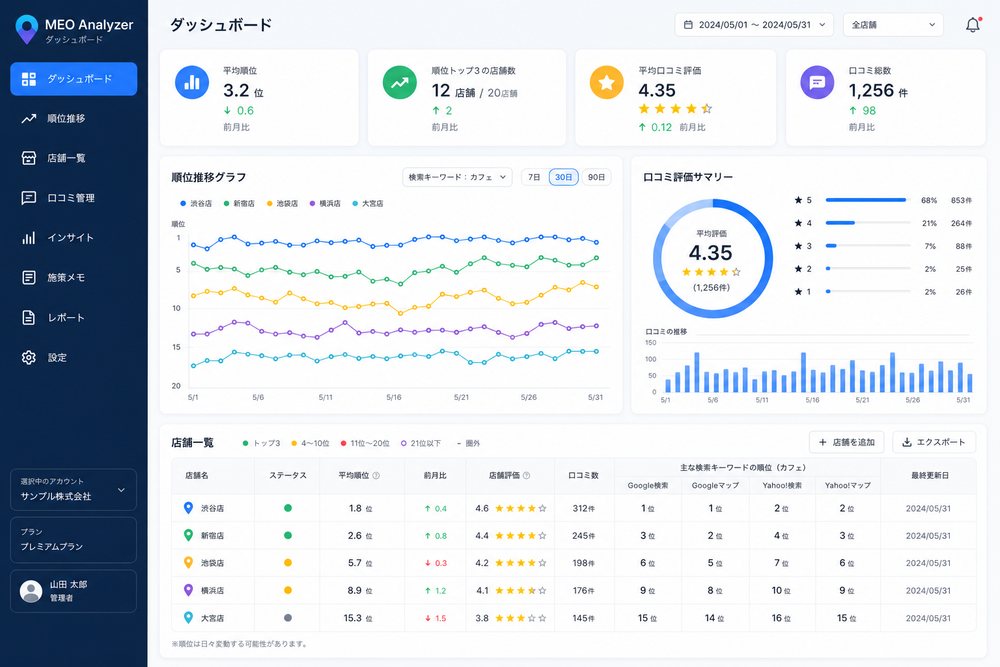This screenshot has width=1000, height=667.
Task: Click the MEO Analyzer logo pin
Action: pos(27,29)
